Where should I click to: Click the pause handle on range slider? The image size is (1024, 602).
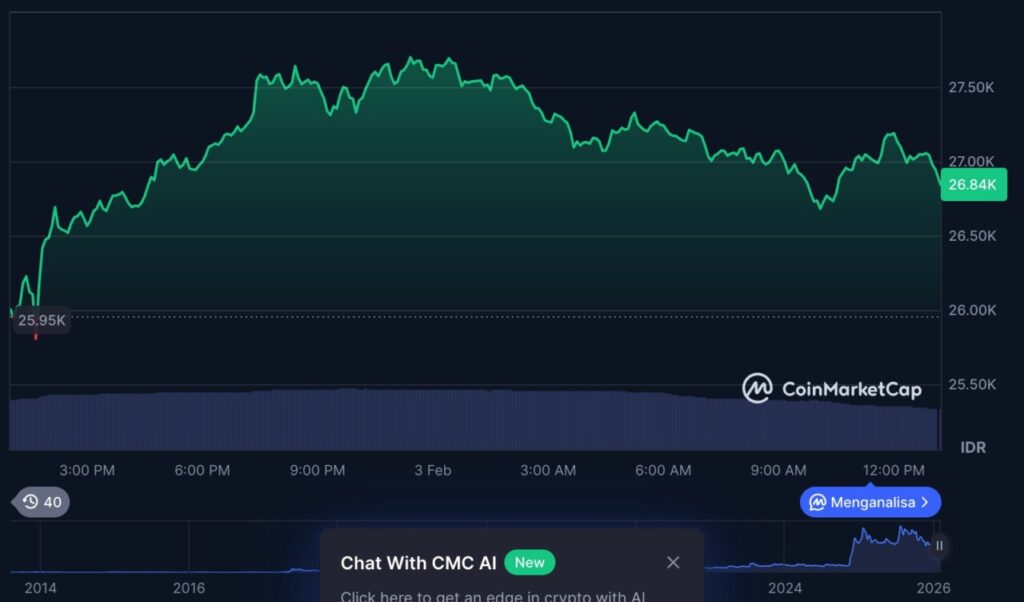(x=939, y=546)
